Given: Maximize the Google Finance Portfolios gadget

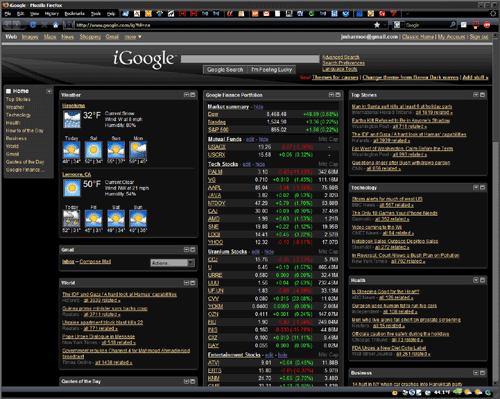Looking at the screenshot, I should 338,95.
